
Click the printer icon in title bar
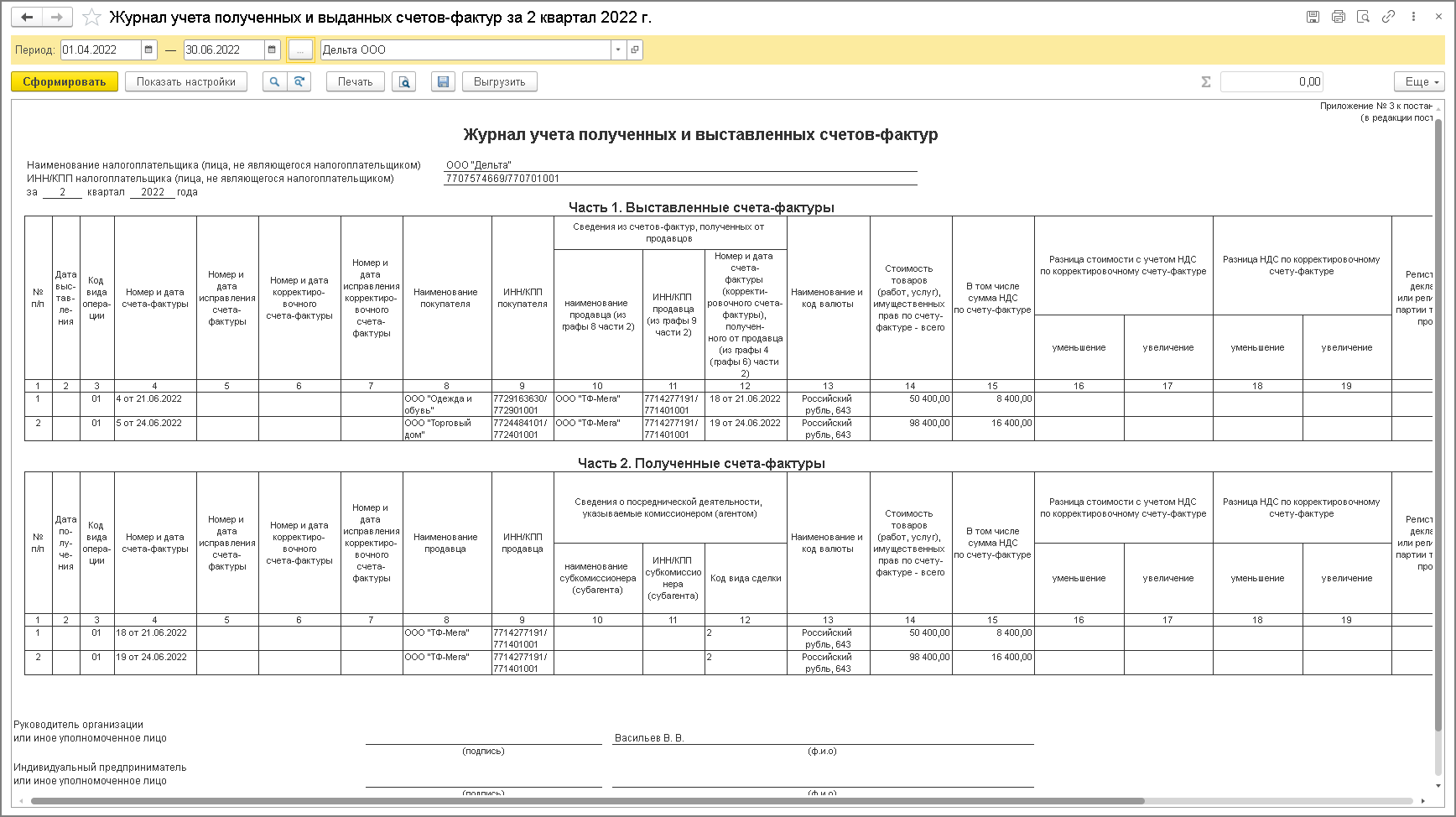pos(1339,17)
